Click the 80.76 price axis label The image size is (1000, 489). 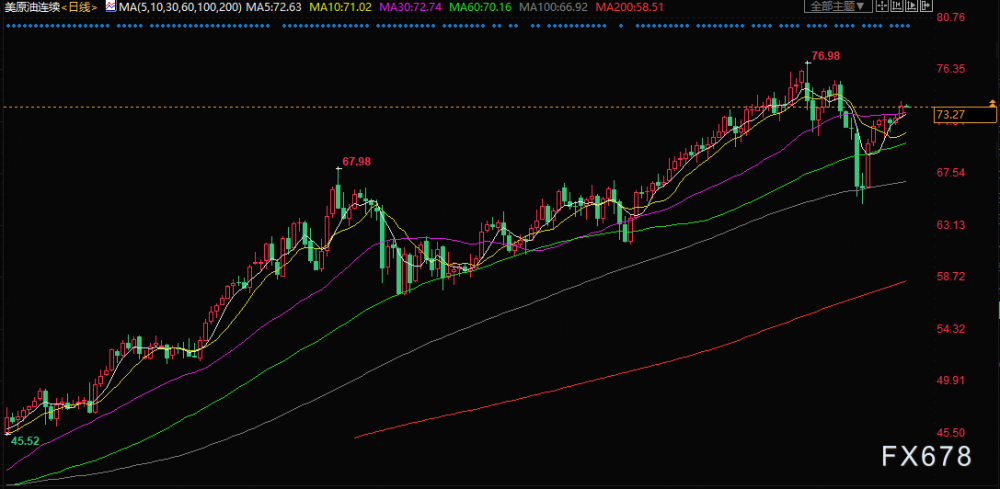tap(951, 17)
